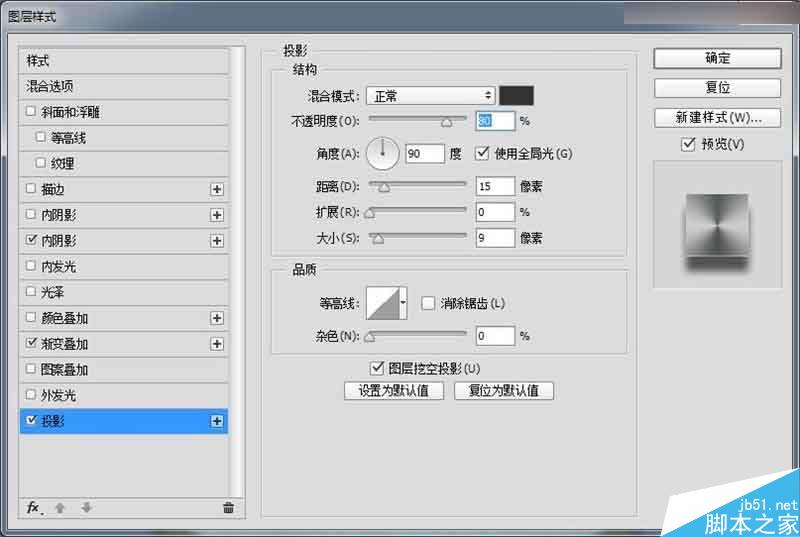Open the 等高线 contour picker arrow
Viewport: 800px width, 537px height.
tap(403, 303)
